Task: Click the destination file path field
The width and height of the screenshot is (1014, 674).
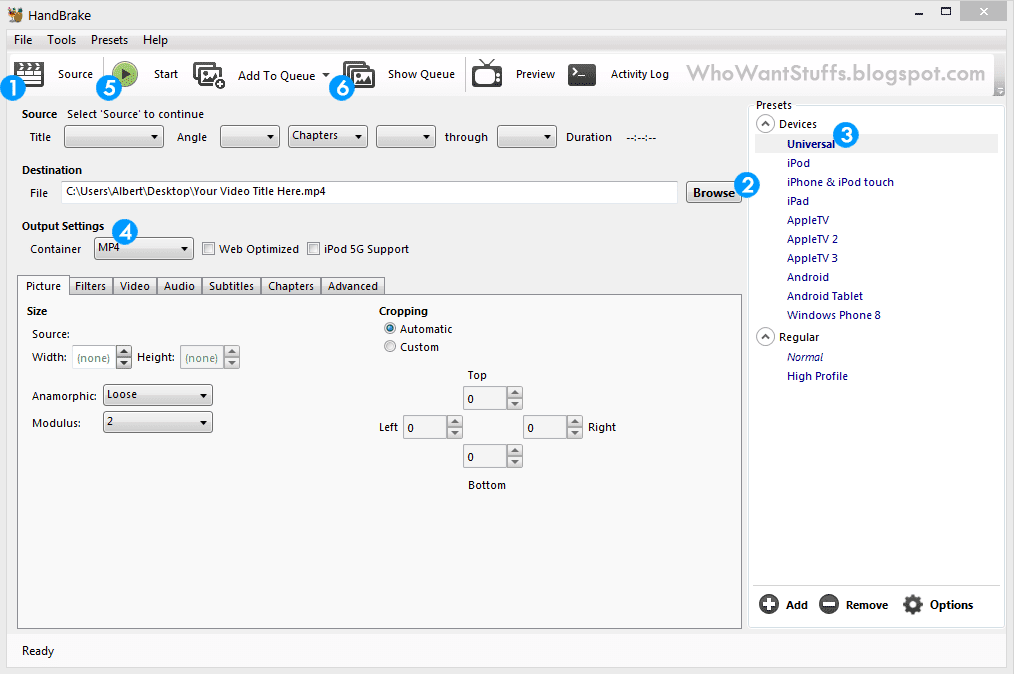Action: pos(370,192)
